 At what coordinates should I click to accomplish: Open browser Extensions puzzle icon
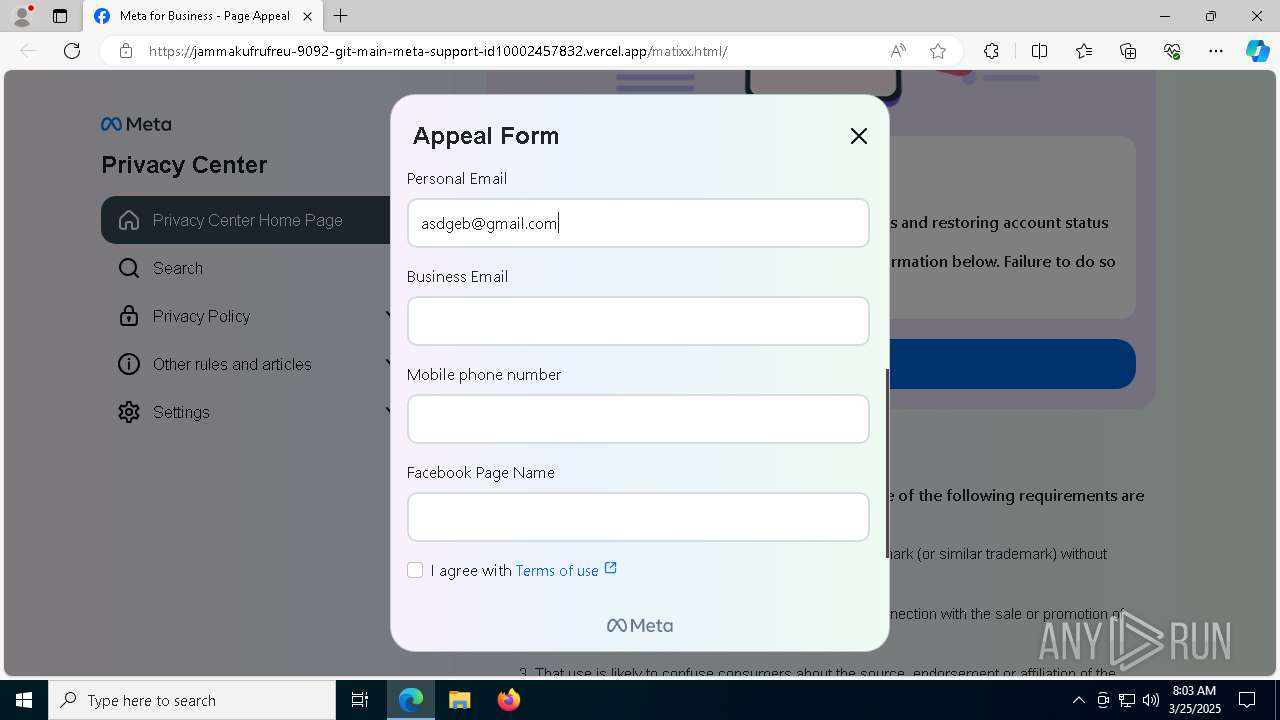[x=991, y=51]
